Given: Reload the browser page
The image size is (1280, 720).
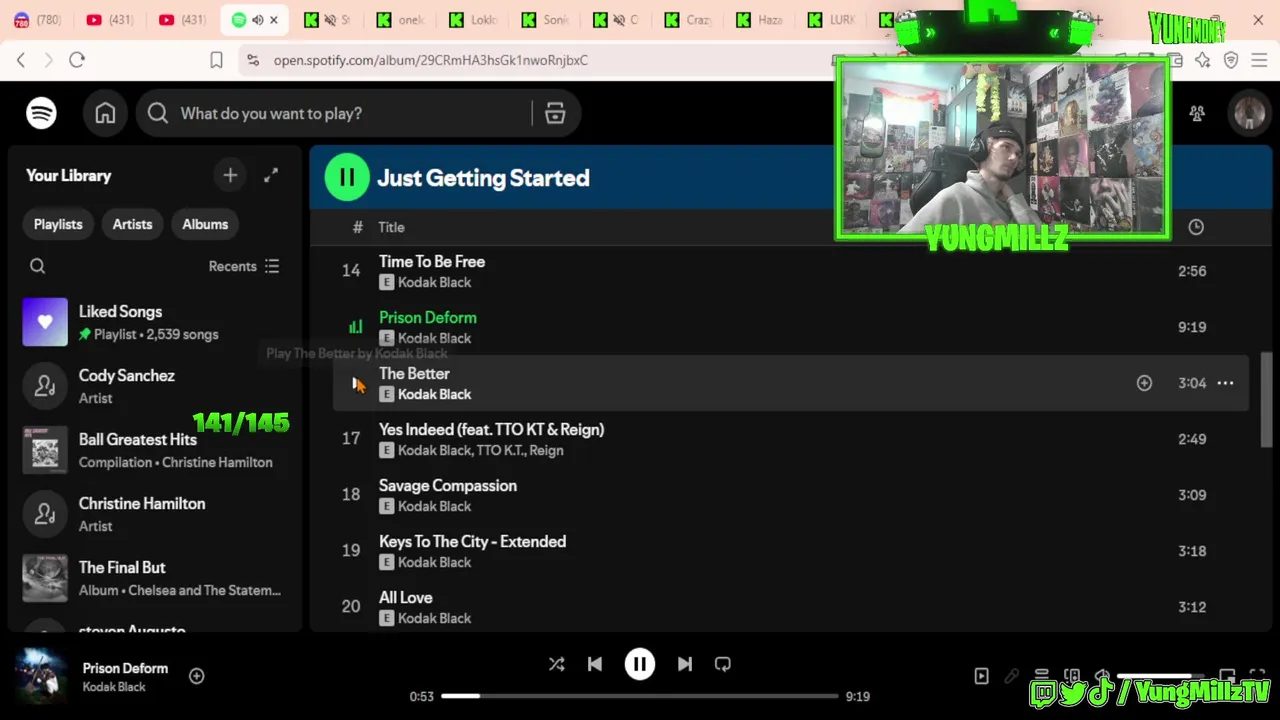Looking at the screenshot, I should [77, 60].
